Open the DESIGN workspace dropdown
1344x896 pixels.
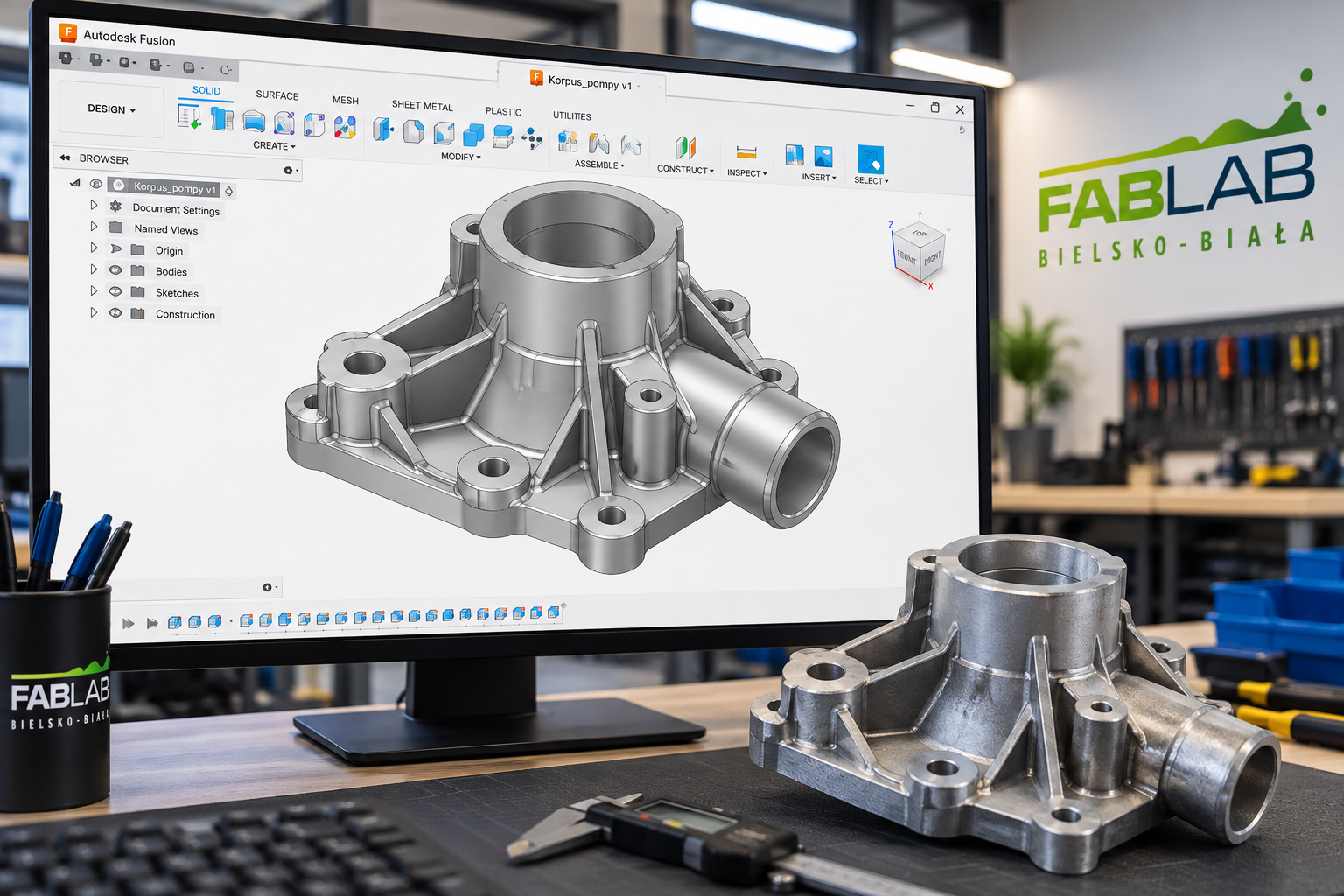tap(111, 109)
